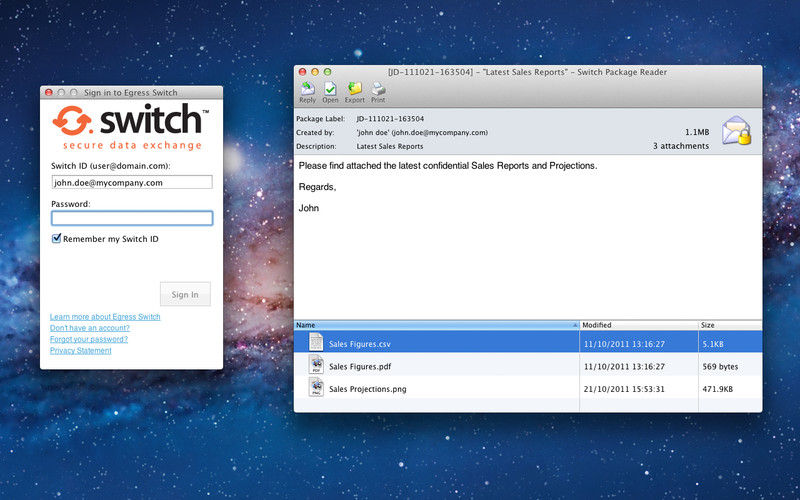Sort attachments by Name column header
Image resolution: width=800 pixels, height=500 pixels.
coord(437,325)
